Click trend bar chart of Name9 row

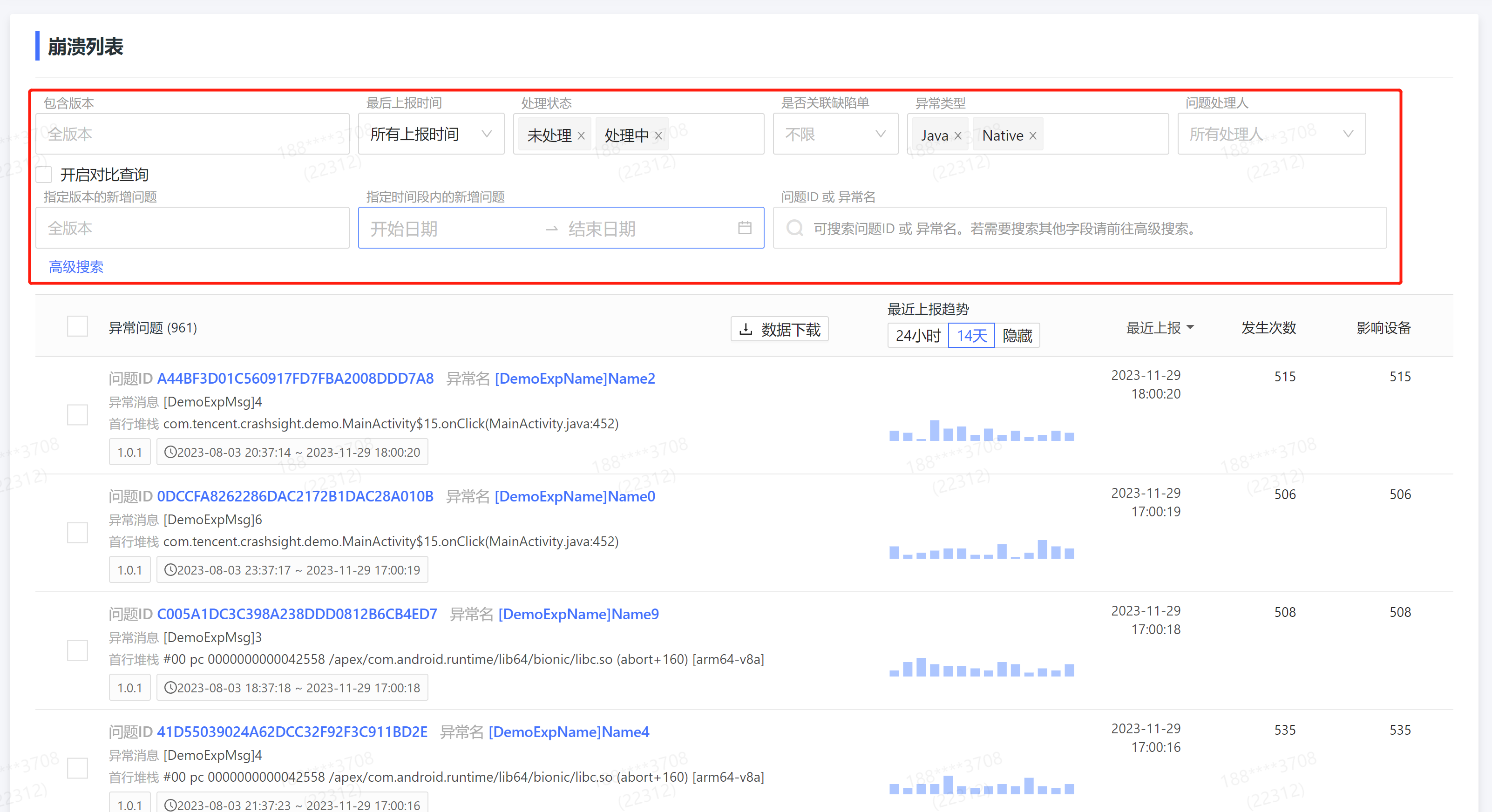pyautogui.click(x=982, y=667)
